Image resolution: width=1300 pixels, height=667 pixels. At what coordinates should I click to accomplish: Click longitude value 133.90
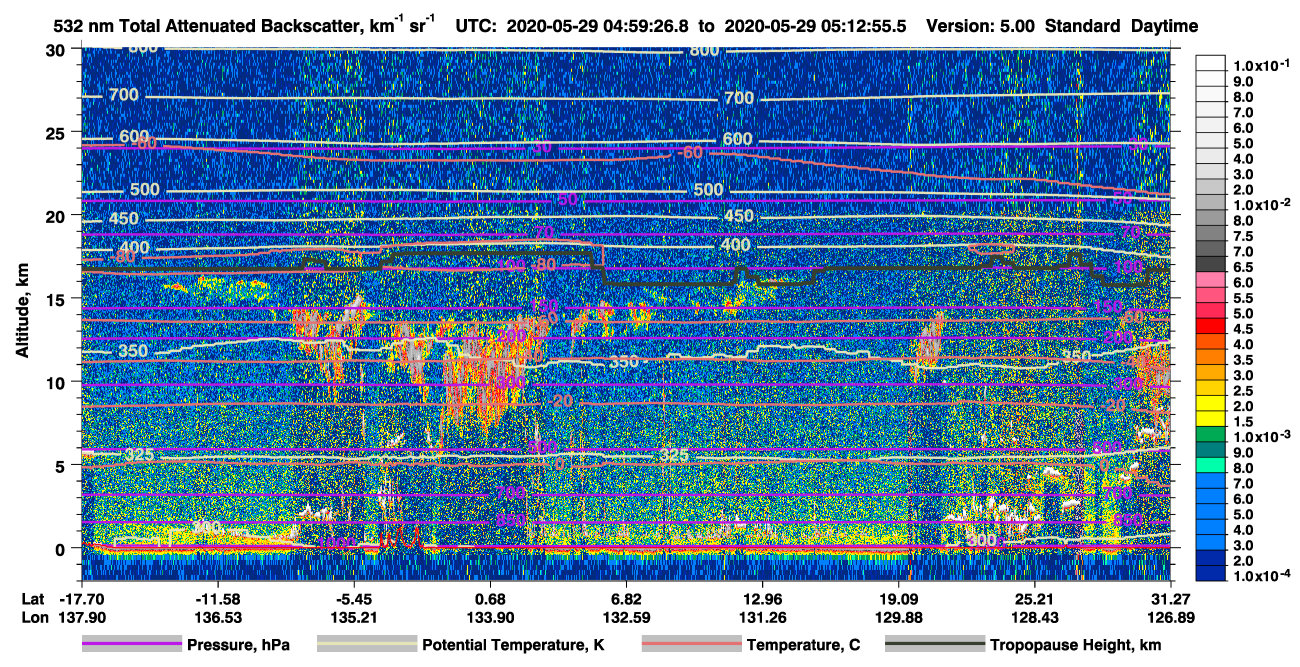tap(490, 617)
